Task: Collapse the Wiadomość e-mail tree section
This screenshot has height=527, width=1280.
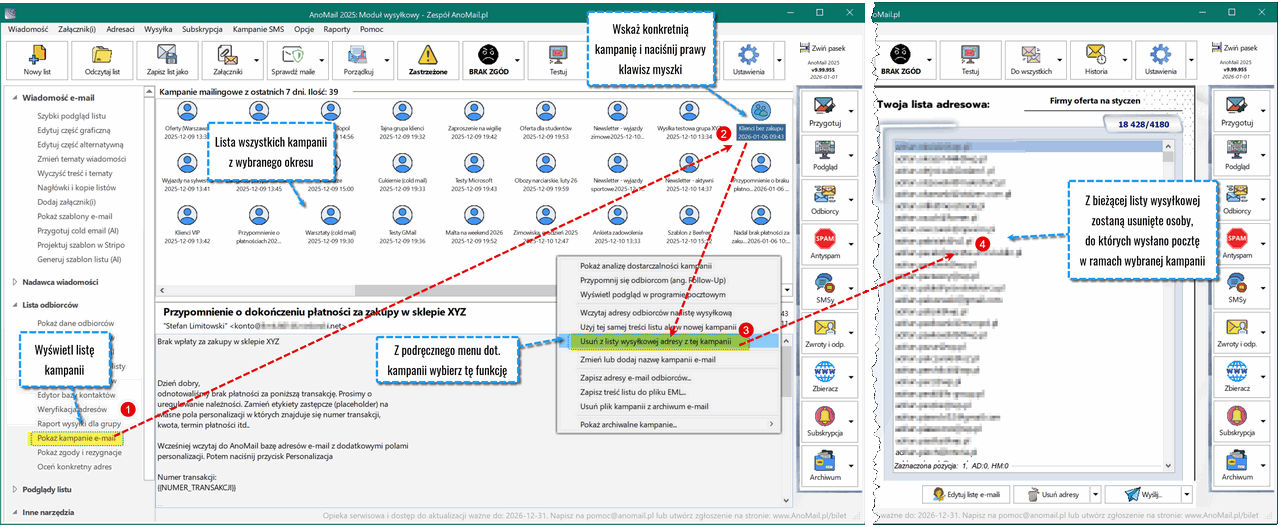Action: 14,98
